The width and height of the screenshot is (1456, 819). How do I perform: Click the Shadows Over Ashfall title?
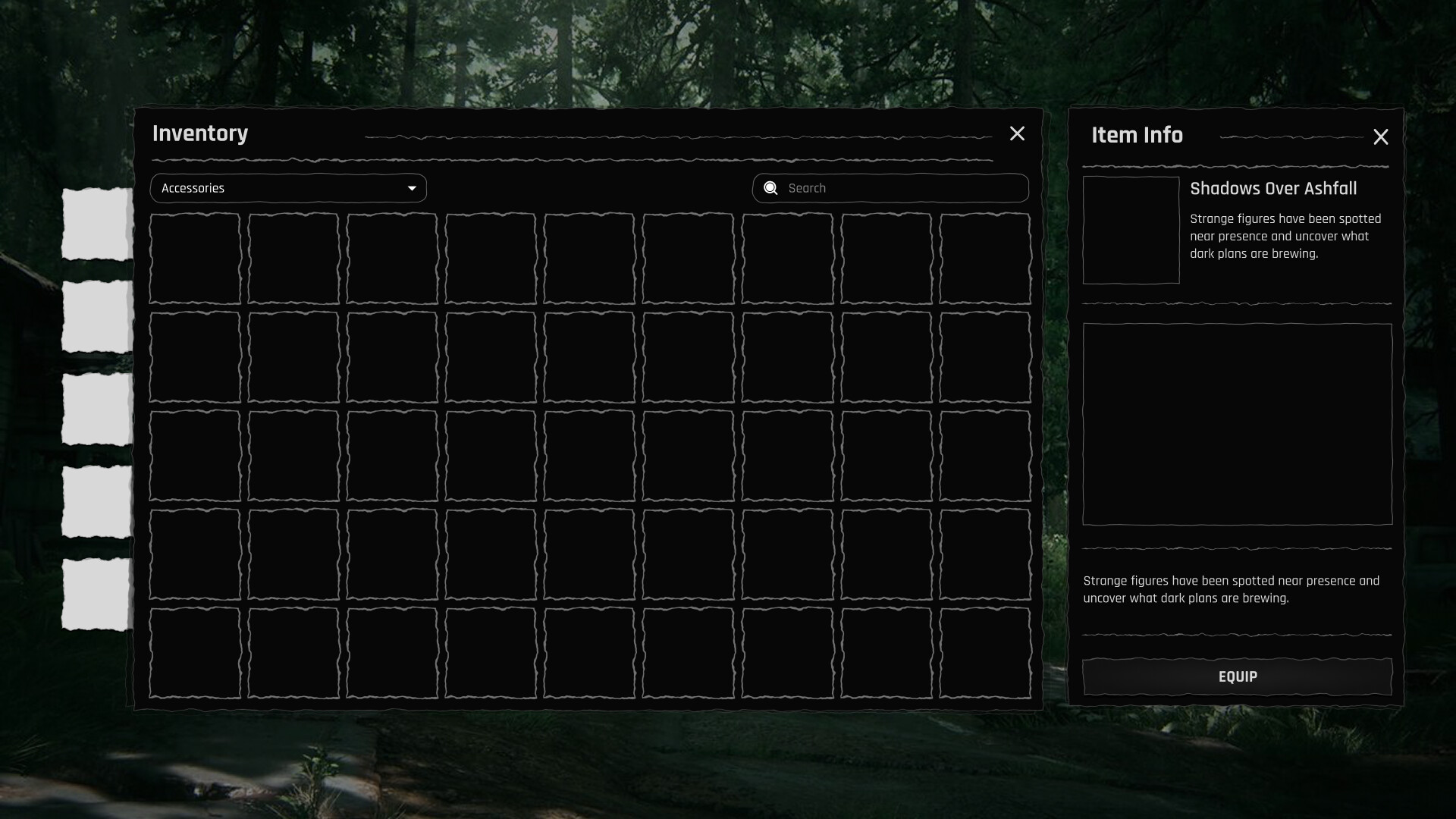(x=1273, y=189)
